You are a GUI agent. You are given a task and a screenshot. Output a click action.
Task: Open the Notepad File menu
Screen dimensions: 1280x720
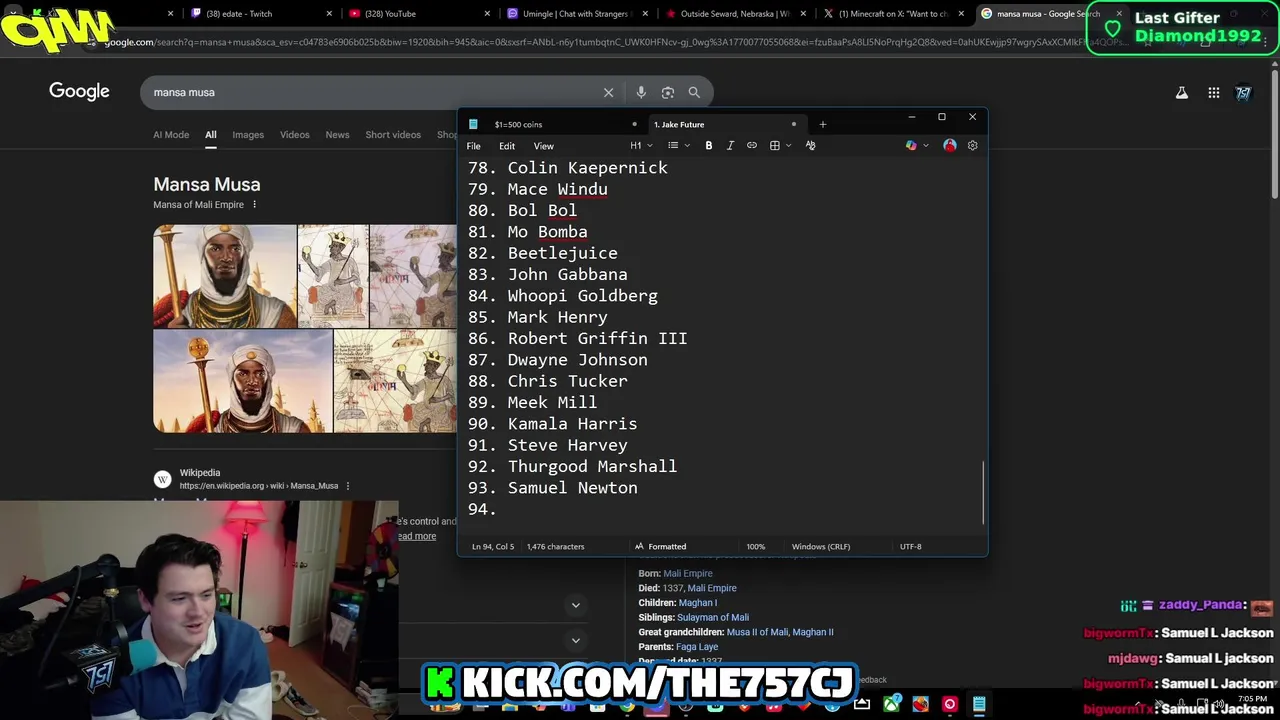pos(473,146)
